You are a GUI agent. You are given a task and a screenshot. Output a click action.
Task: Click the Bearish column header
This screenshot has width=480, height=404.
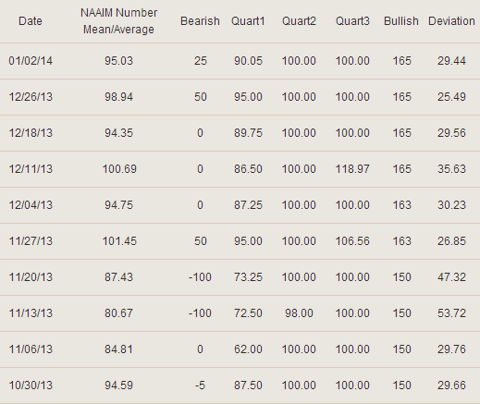[x=200, y=21]
